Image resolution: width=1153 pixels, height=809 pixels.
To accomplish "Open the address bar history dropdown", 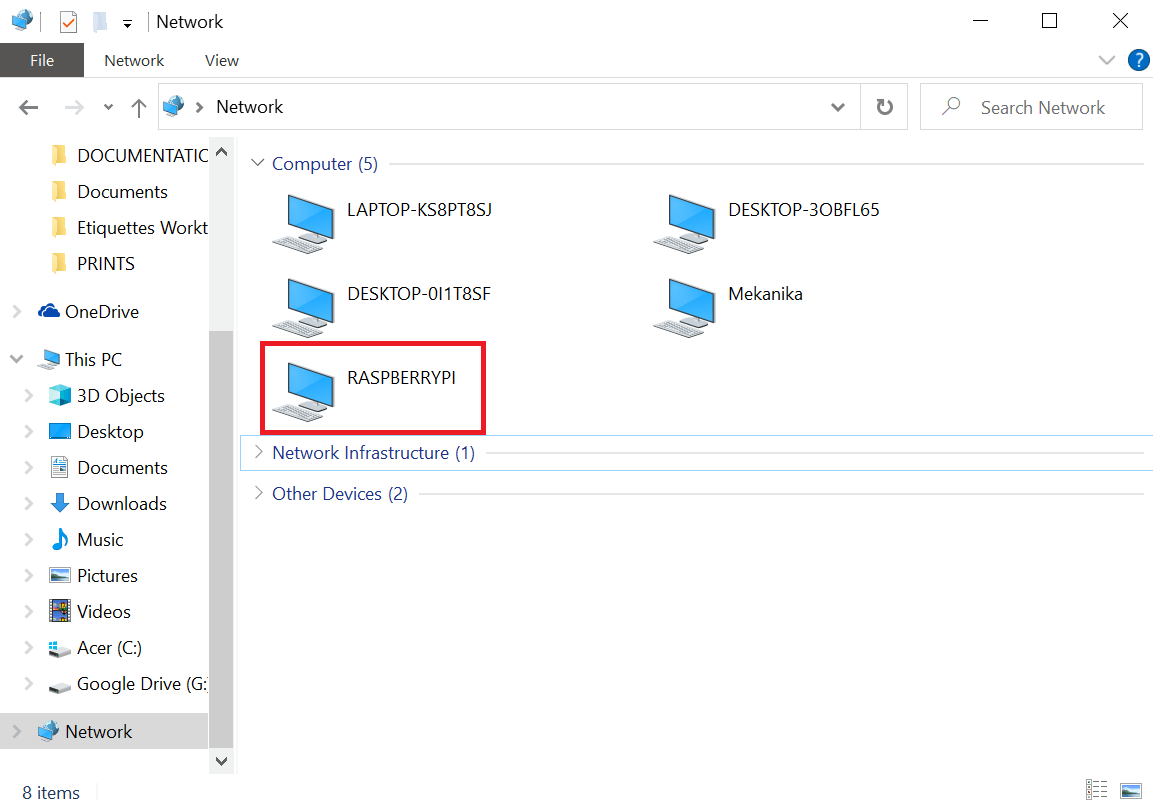I will click(x=838, y=107).
